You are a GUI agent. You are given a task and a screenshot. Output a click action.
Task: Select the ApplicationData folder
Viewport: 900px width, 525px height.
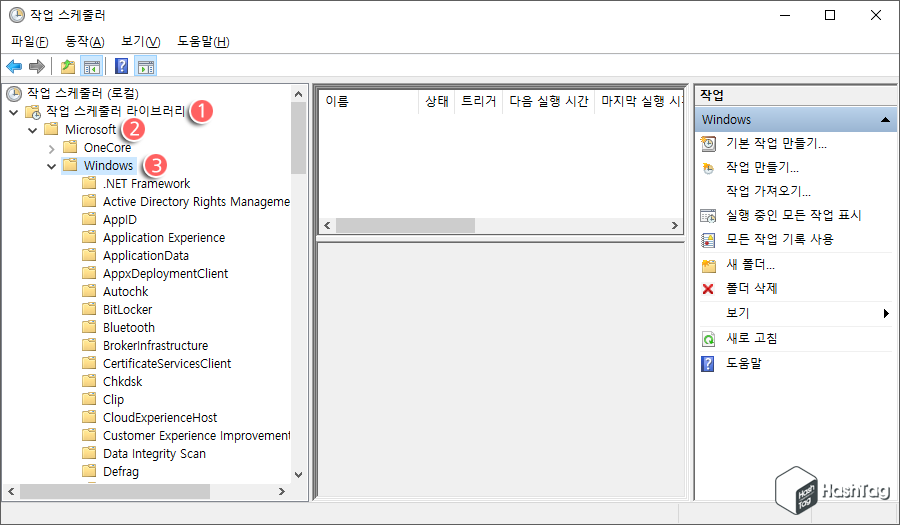click(146, 255)
